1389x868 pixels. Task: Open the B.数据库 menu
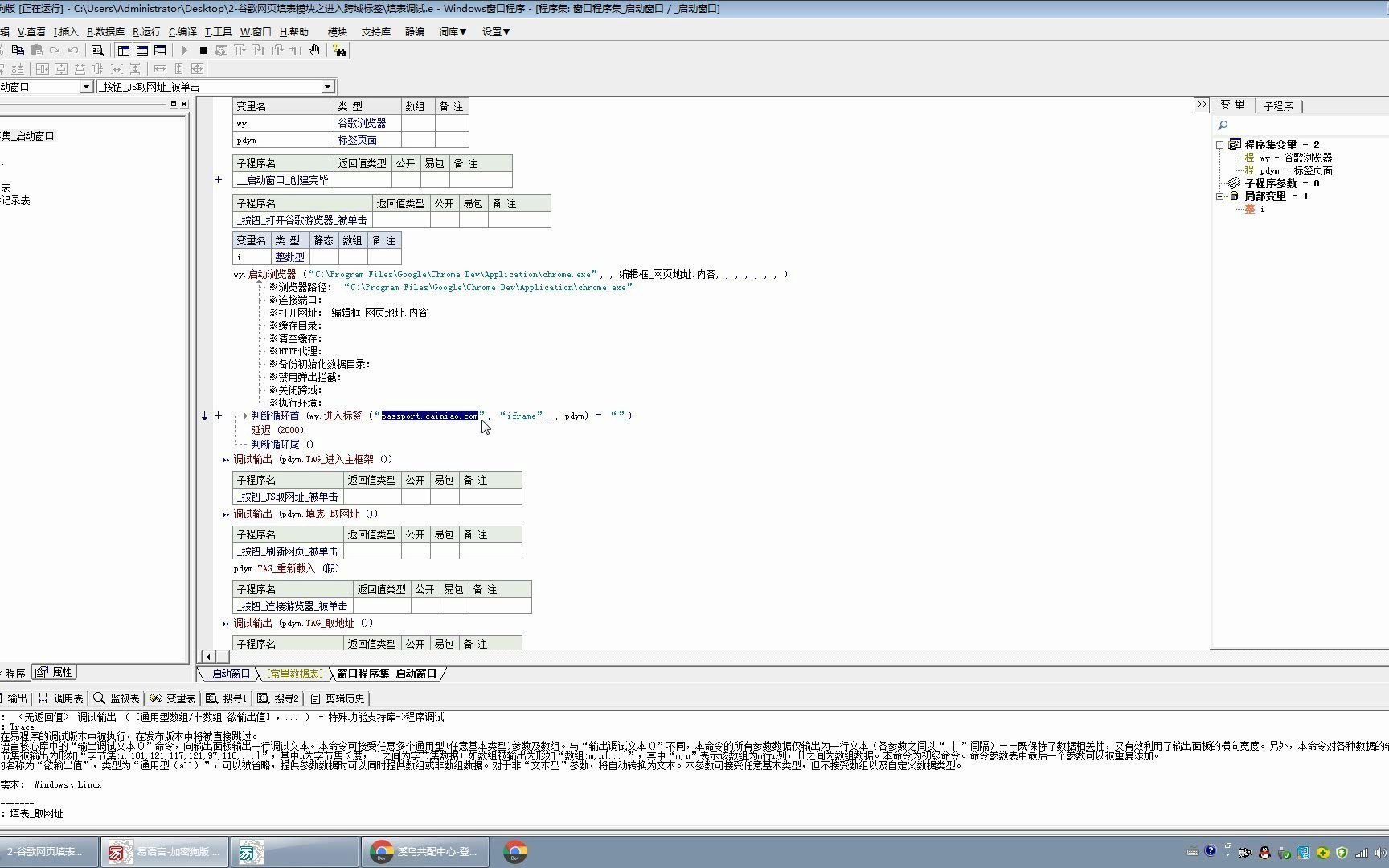(105, 32)
